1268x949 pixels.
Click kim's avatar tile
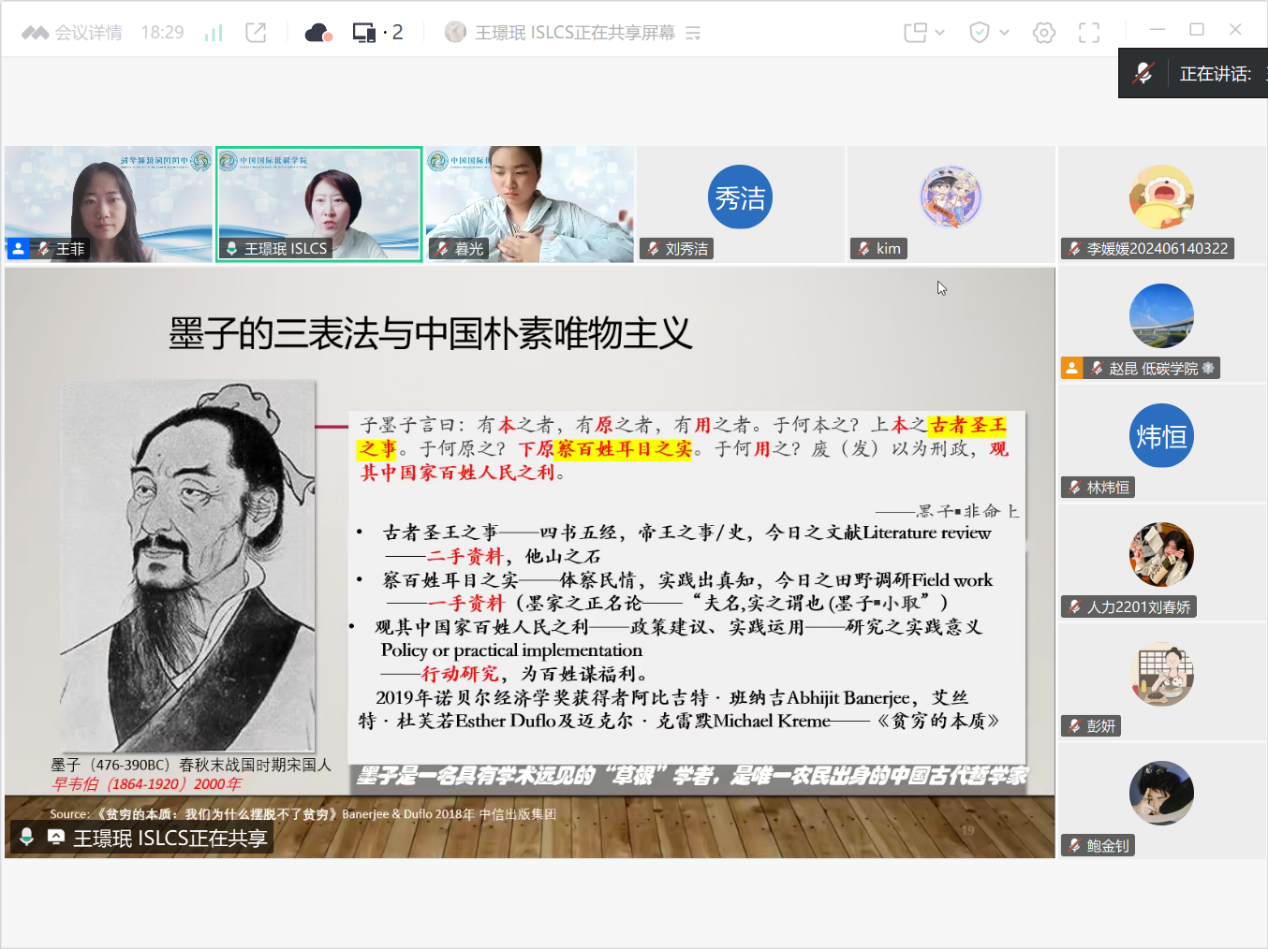click(950, 198)
